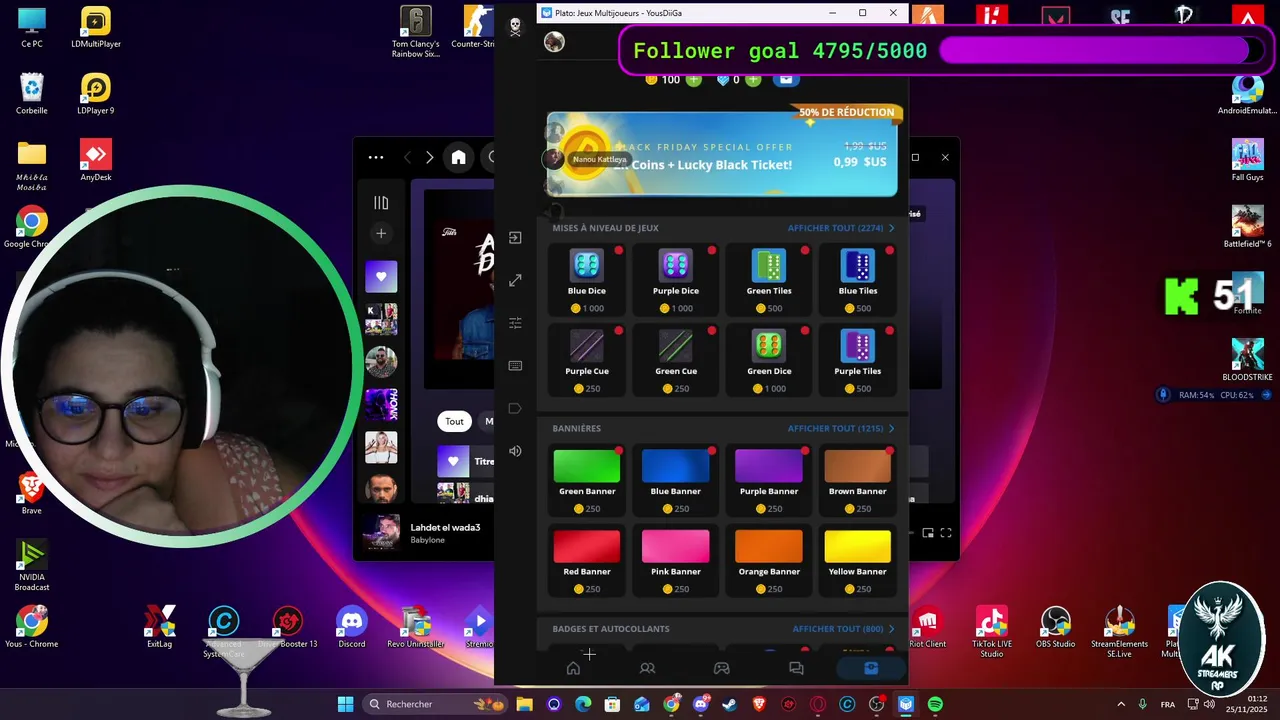Go to music app home button
The image size is (1280, 720).
tap(458, 157)
